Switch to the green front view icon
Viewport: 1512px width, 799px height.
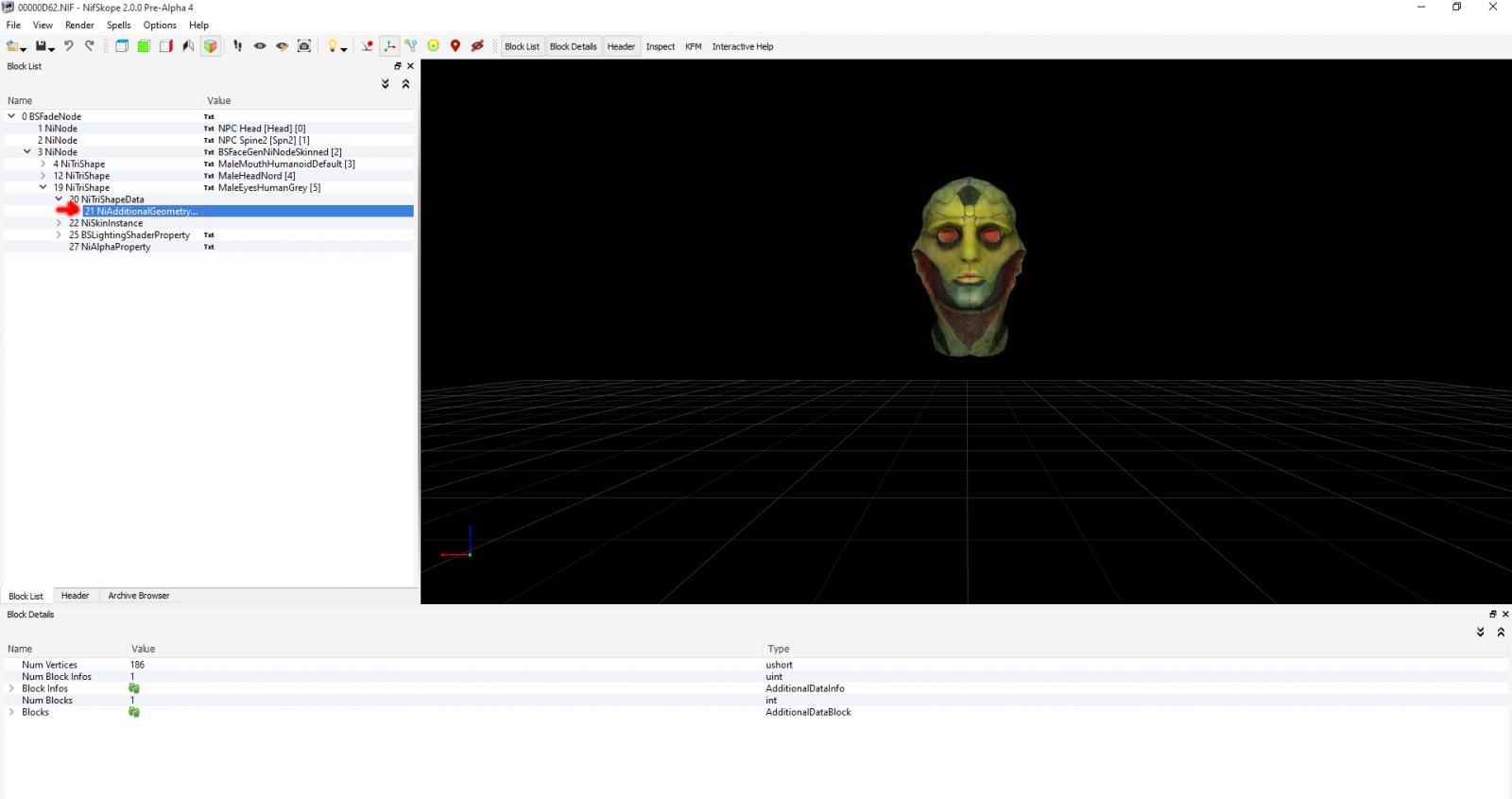click(x=144, y=46)
